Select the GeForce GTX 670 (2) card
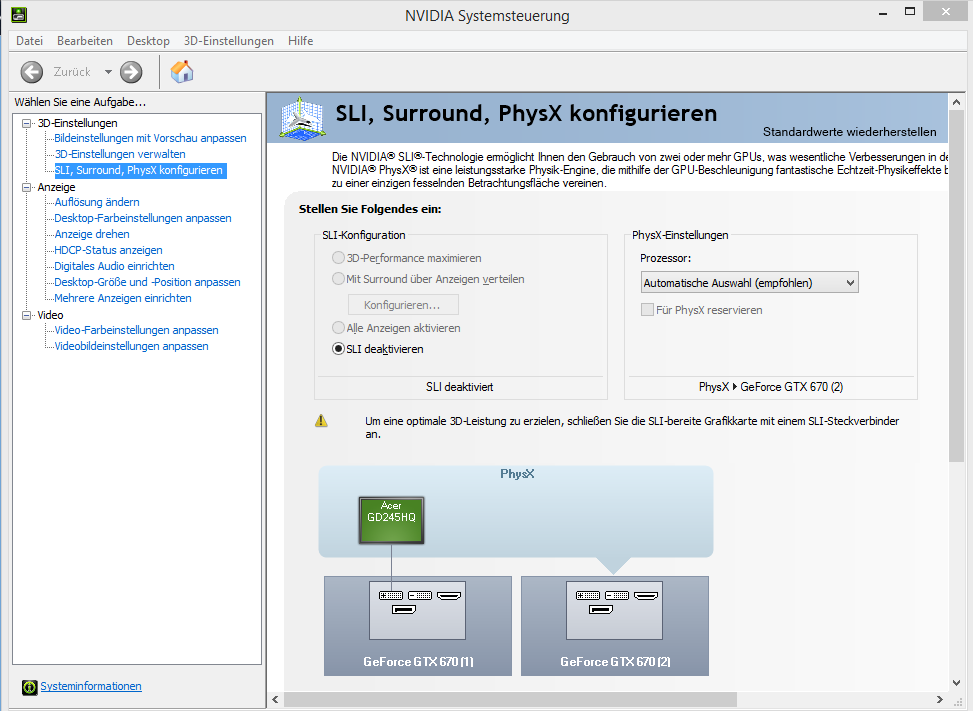Image resolution: width=973 pixels, height=711 pixels. (x=614, y=626)
